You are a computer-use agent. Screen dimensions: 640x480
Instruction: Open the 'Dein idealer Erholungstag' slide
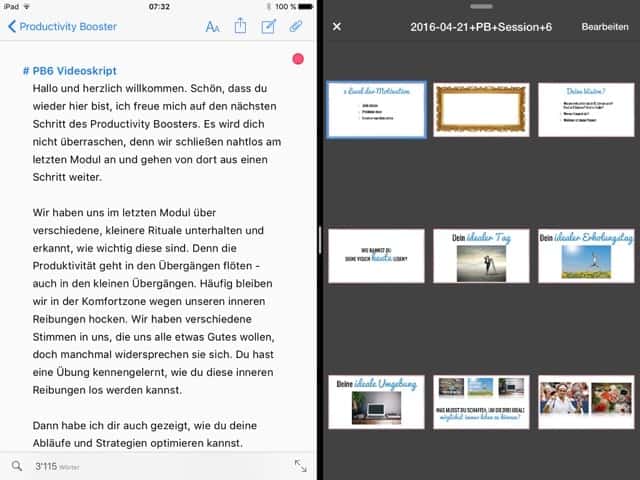coord(586,256)
